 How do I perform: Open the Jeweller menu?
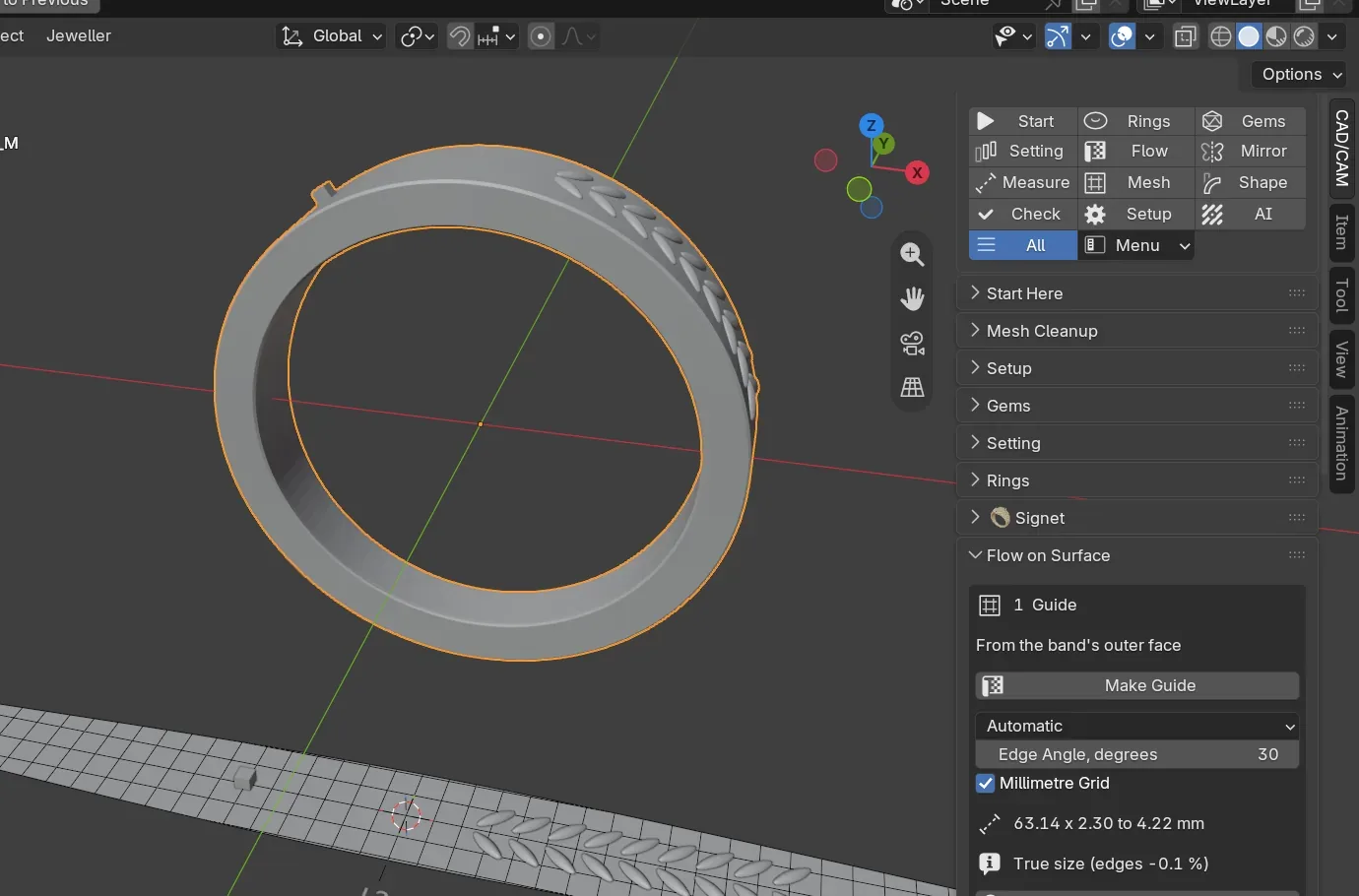click(x=79, y=36)
